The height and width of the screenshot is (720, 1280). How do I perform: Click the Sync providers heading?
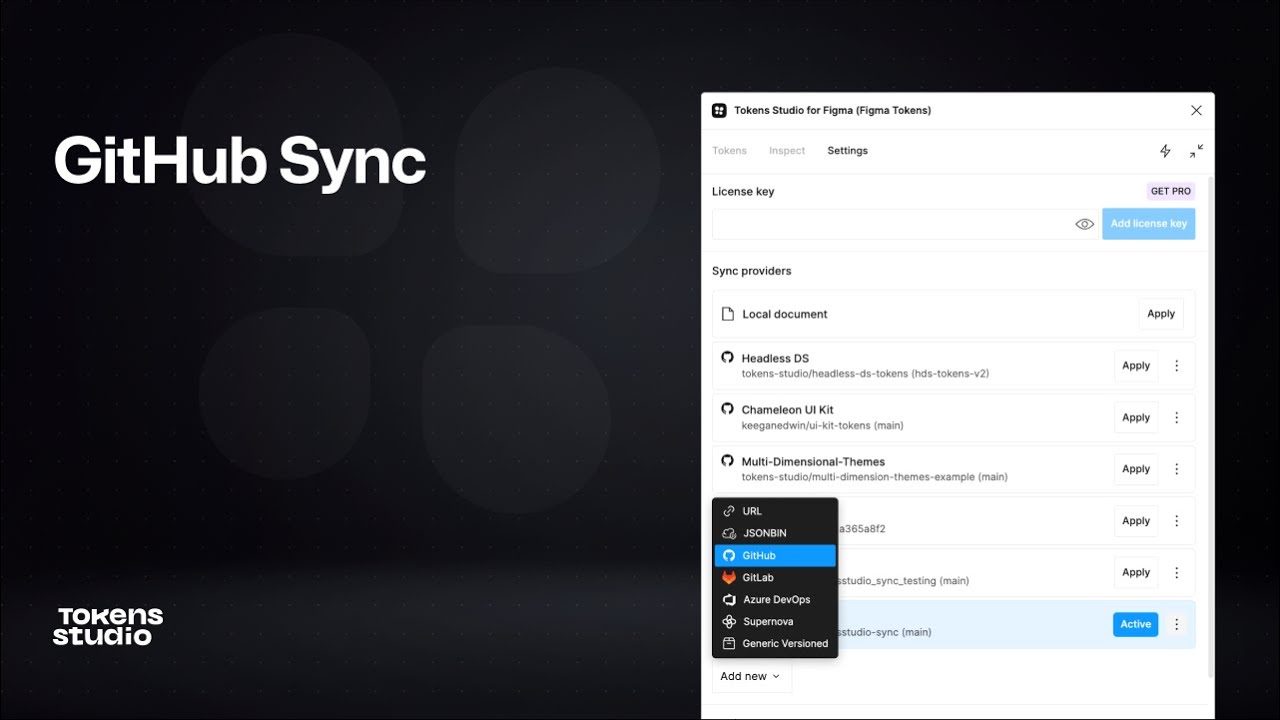click(x=752, y=271)
